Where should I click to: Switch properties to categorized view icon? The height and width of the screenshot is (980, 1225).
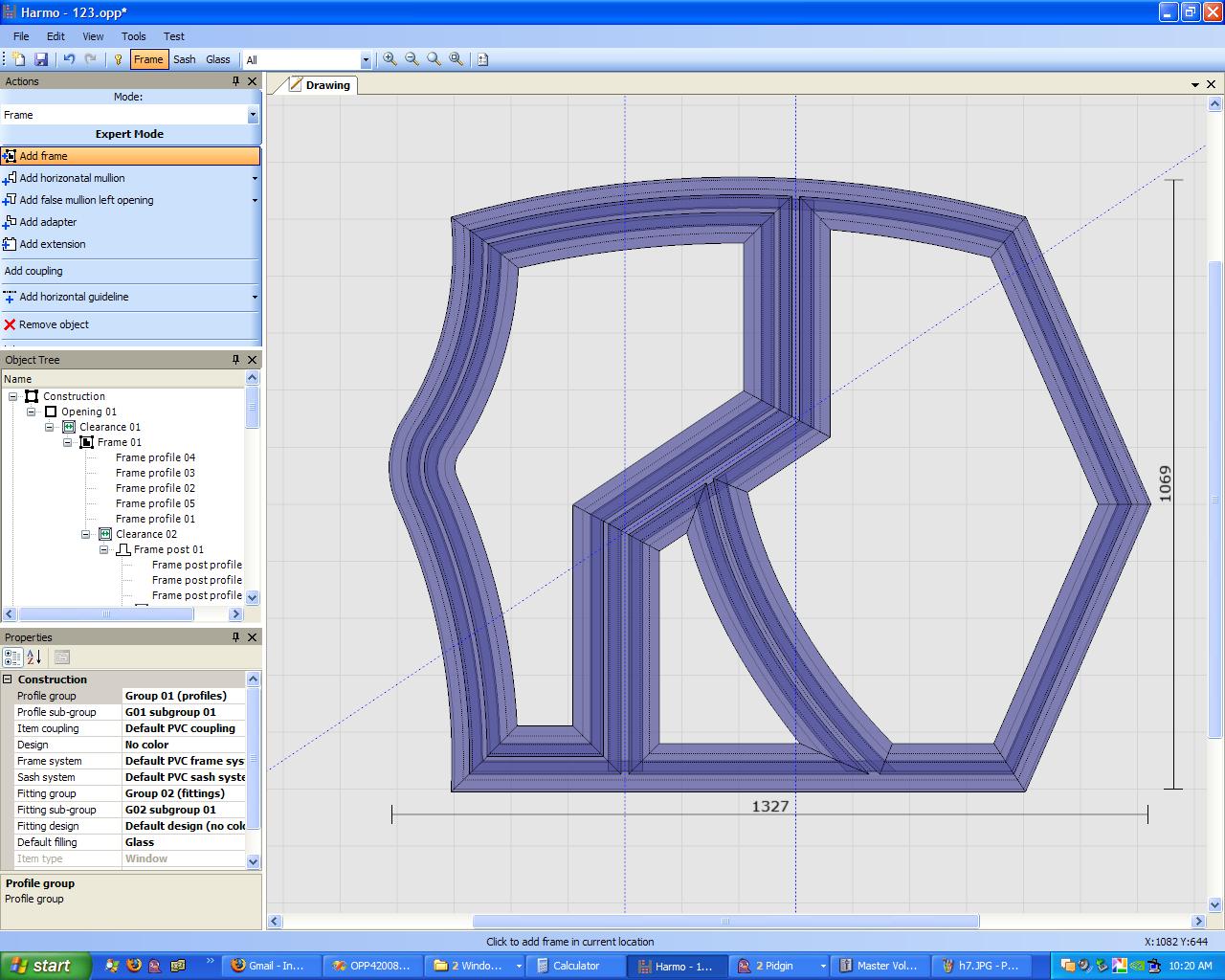(x=12, y=657)
